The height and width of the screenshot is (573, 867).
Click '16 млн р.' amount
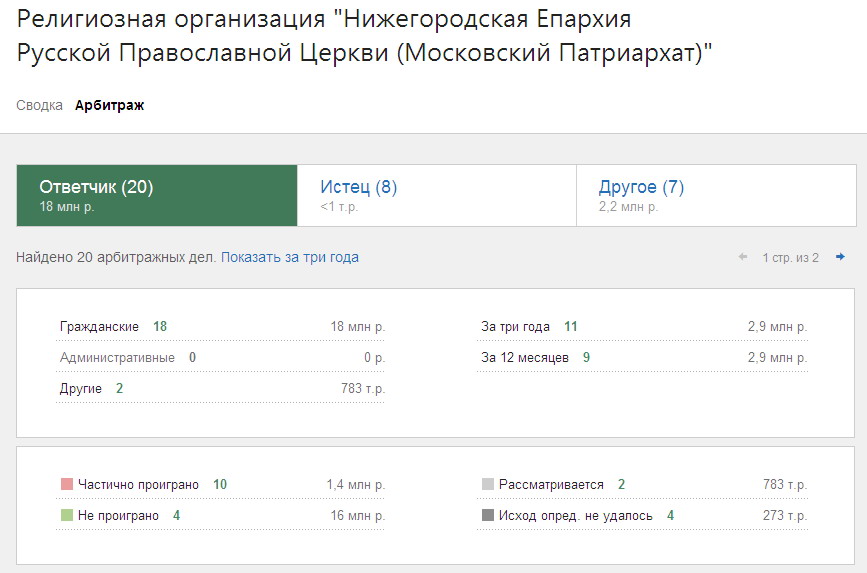click(x=357, y=515)
